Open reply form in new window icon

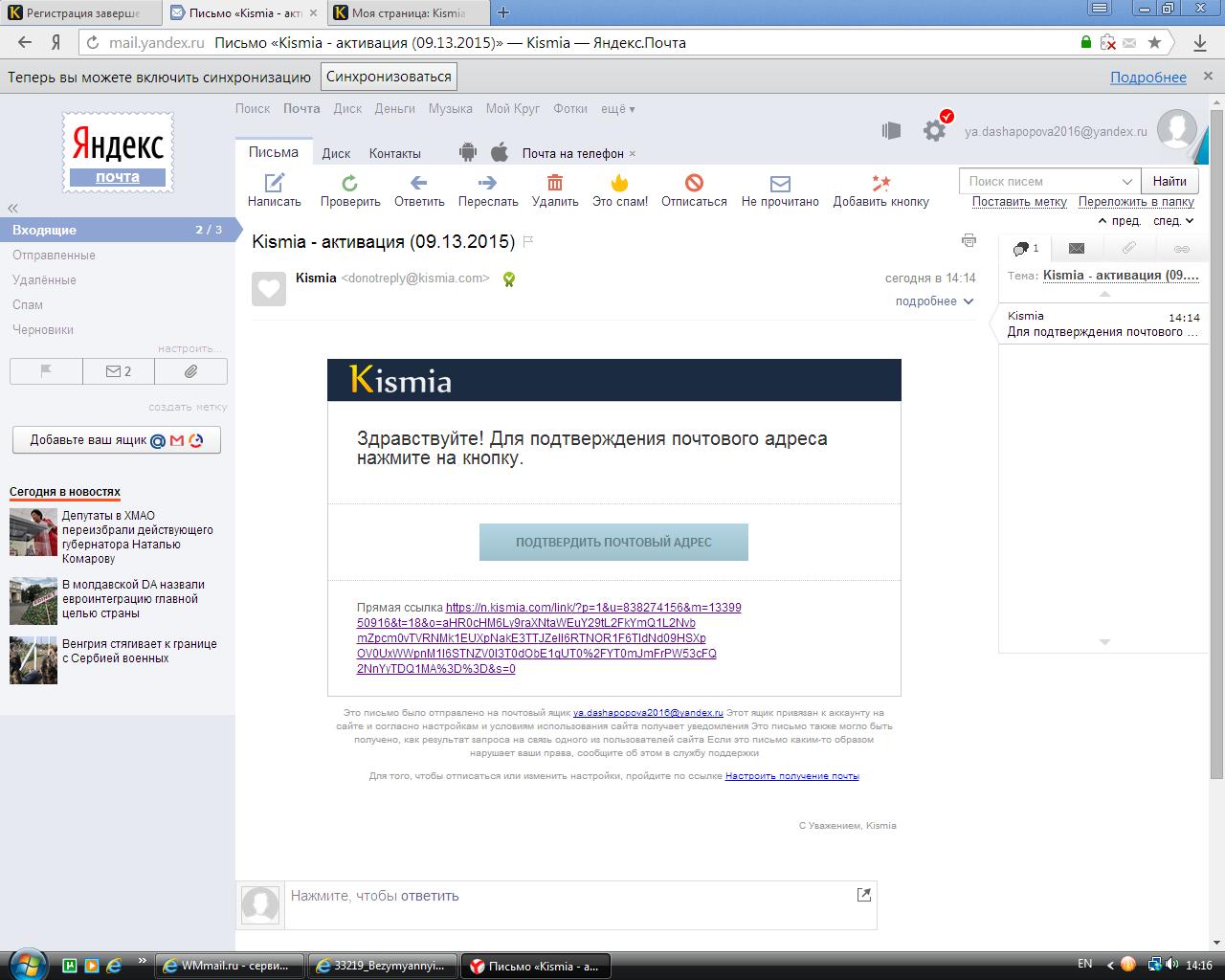pyautogui.click(x=864, y=895)
